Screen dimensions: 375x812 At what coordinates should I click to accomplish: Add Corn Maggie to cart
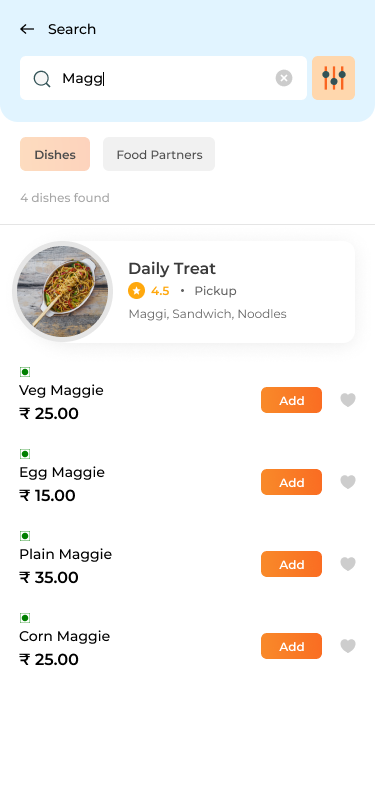point(292,646)
